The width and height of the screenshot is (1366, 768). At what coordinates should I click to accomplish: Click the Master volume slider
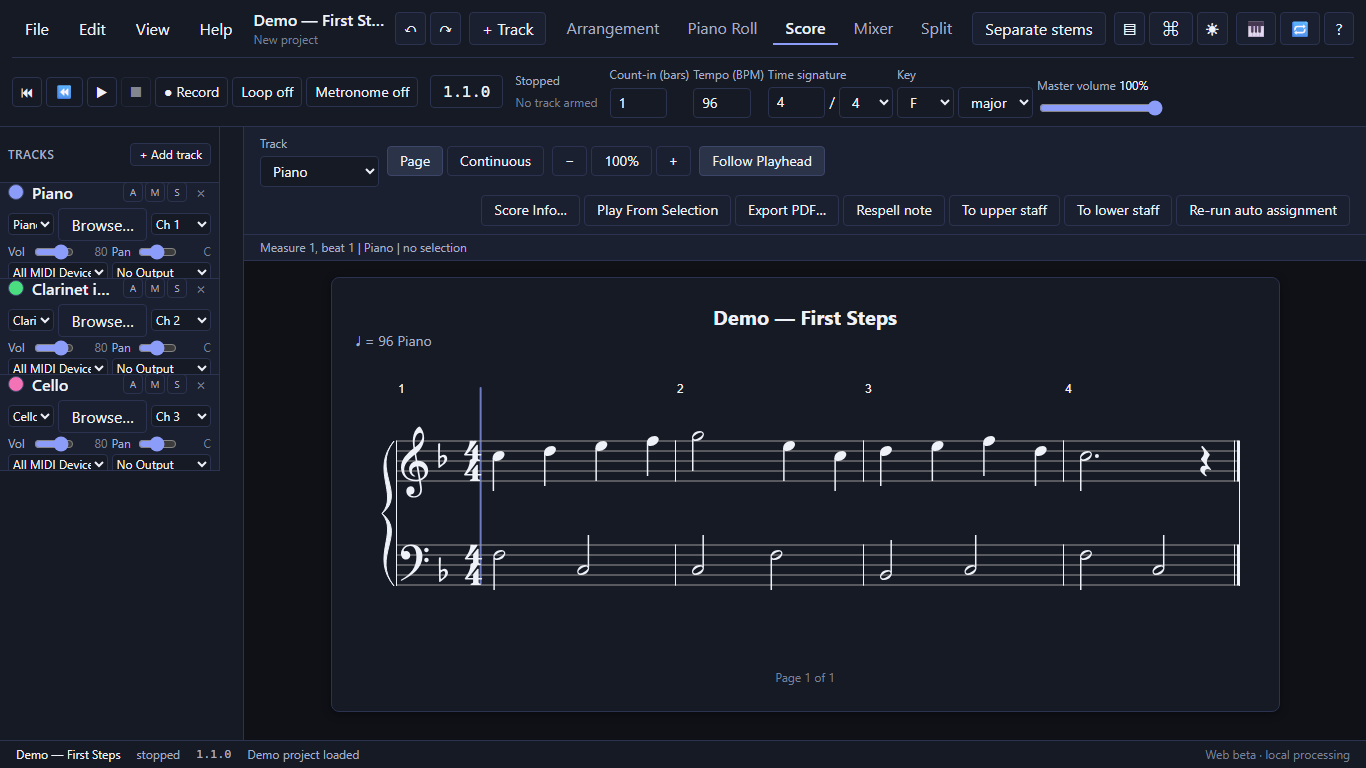coord(1100,108)
